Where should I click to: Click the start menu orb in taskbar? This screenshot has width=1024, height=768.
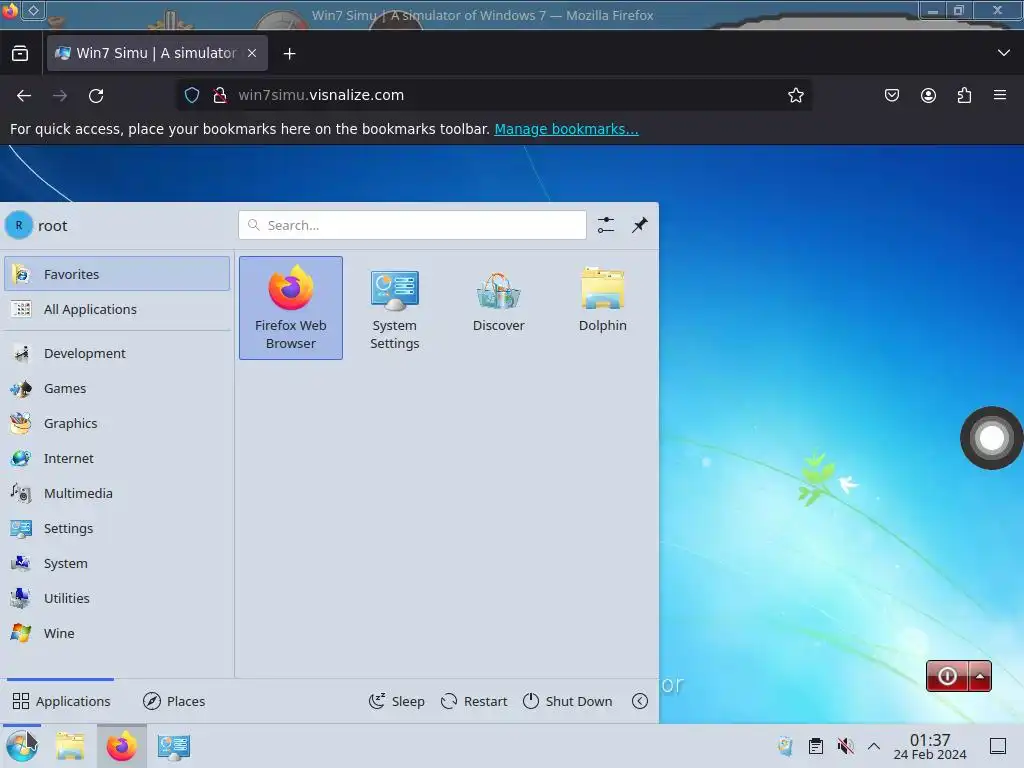tap(22, 746)
